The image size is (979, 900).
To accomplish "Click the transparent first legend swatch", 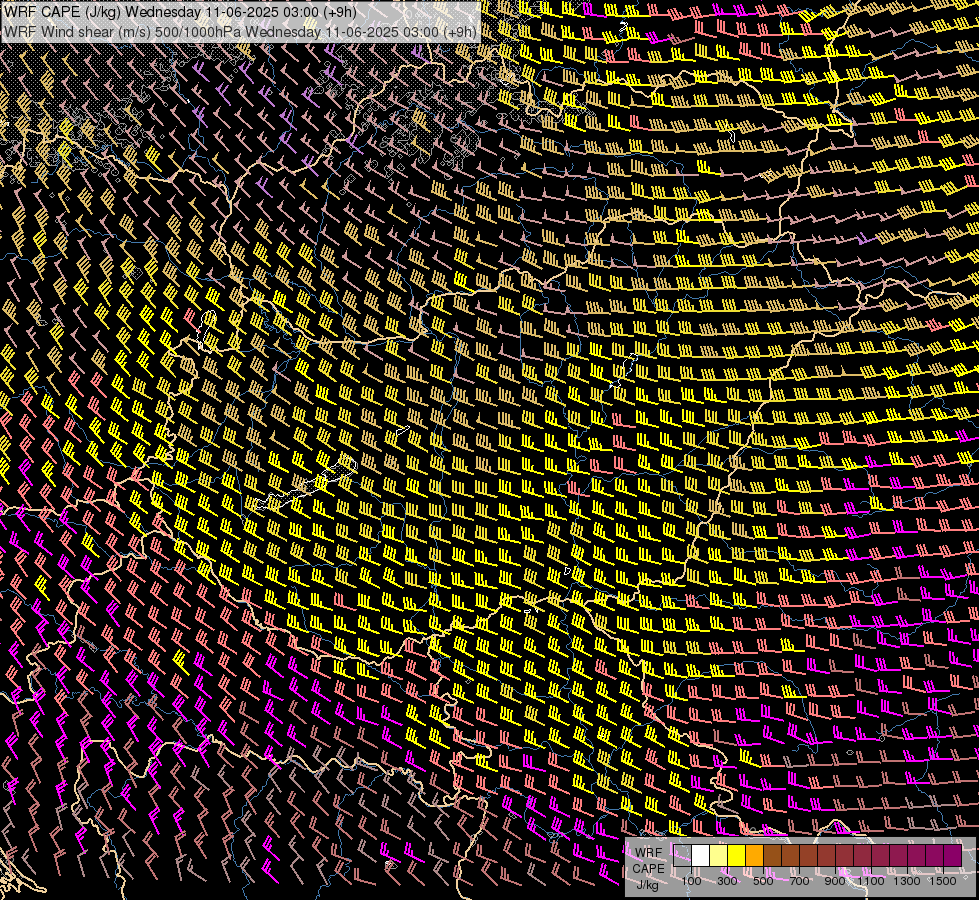I will 682,856.
